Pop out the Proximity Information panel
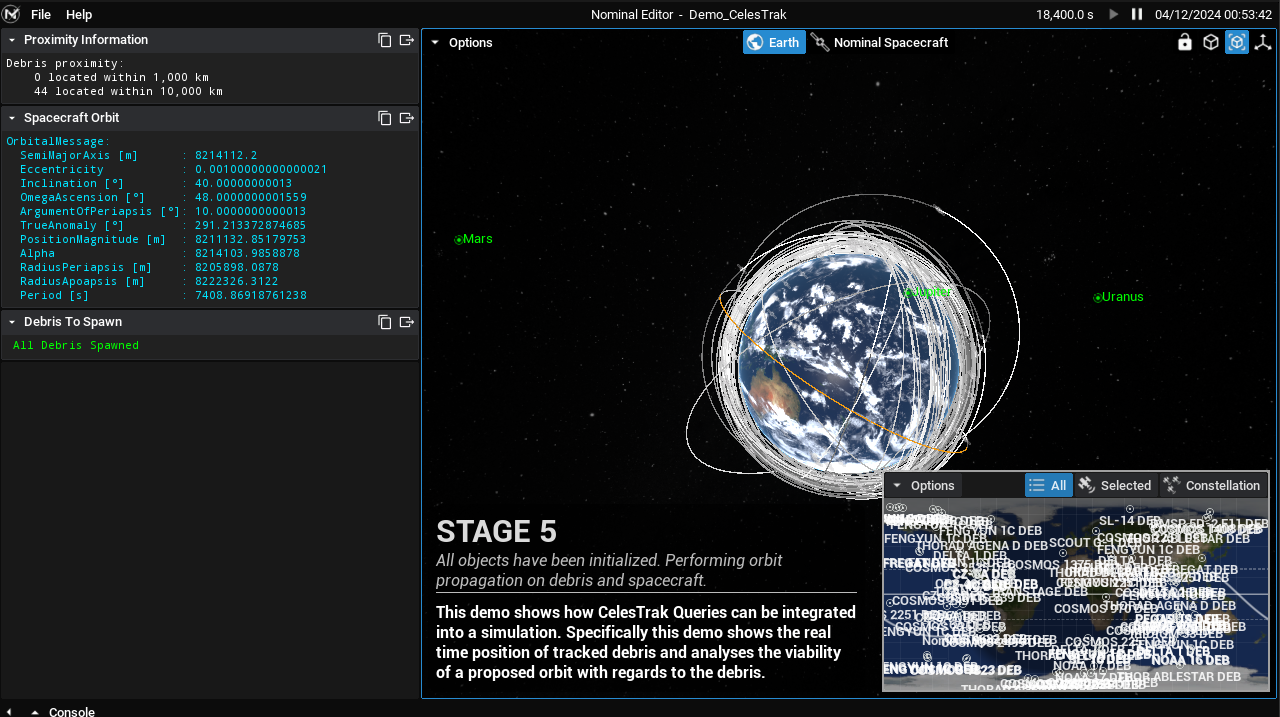 point(407,40)
